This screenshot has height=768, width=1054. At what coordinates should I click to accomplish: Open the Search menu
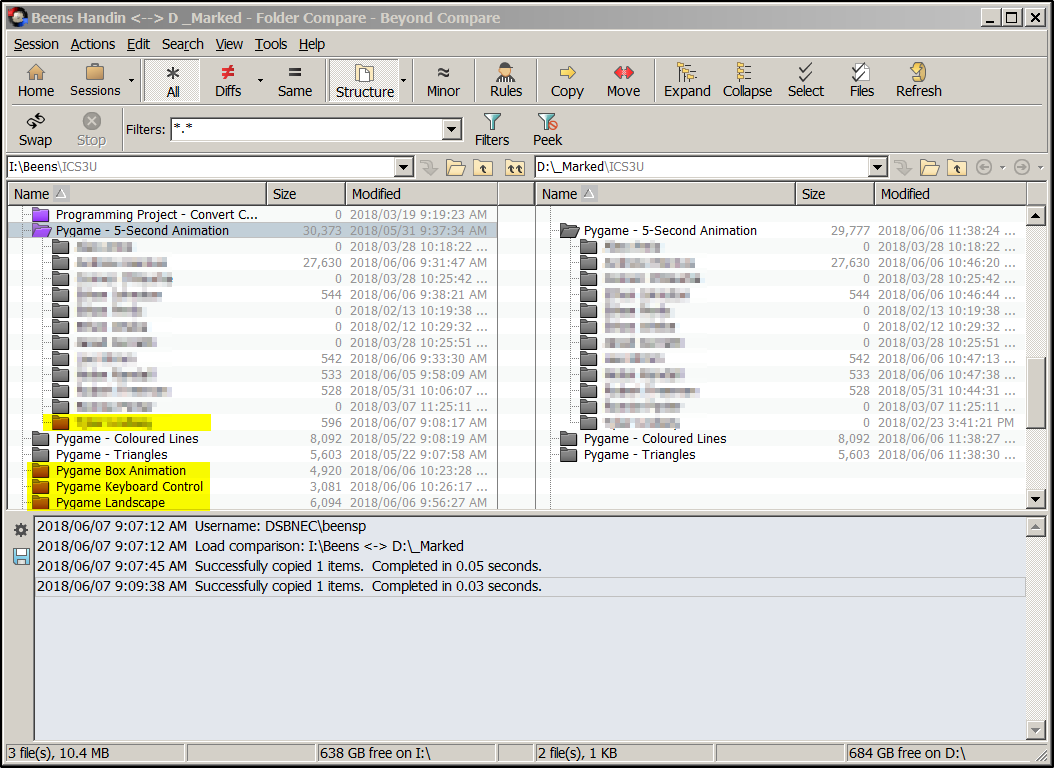(183, 44)
